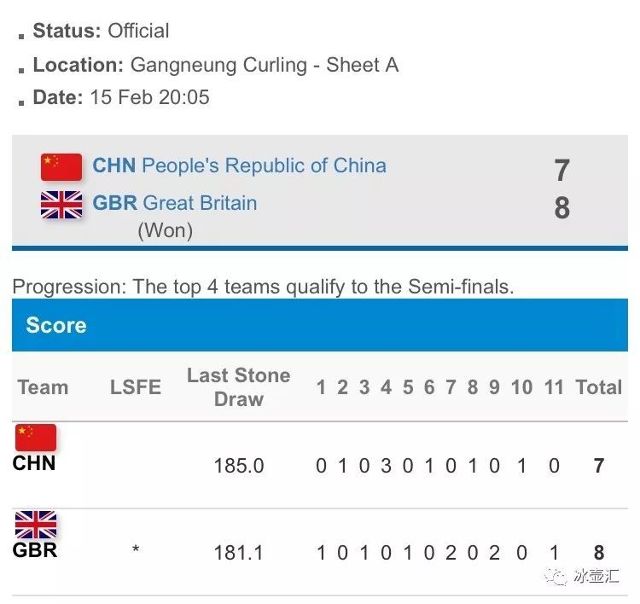Click the British flag in score table row
The height and width of the screenshot is (604, 640).
[36, 524]
